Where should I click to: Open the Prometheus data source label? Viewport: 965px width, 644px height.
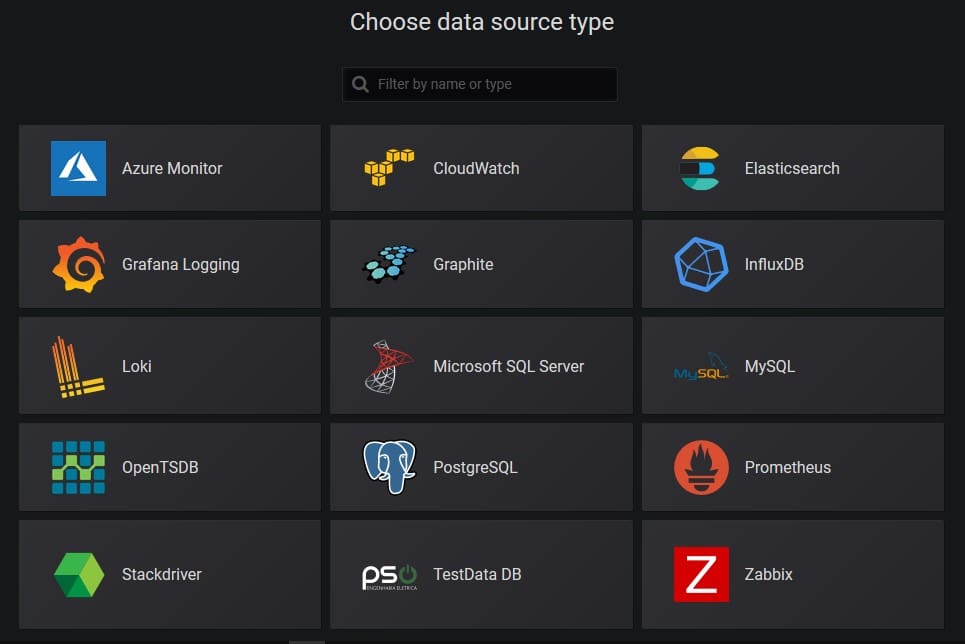click(x=788, y=467)
